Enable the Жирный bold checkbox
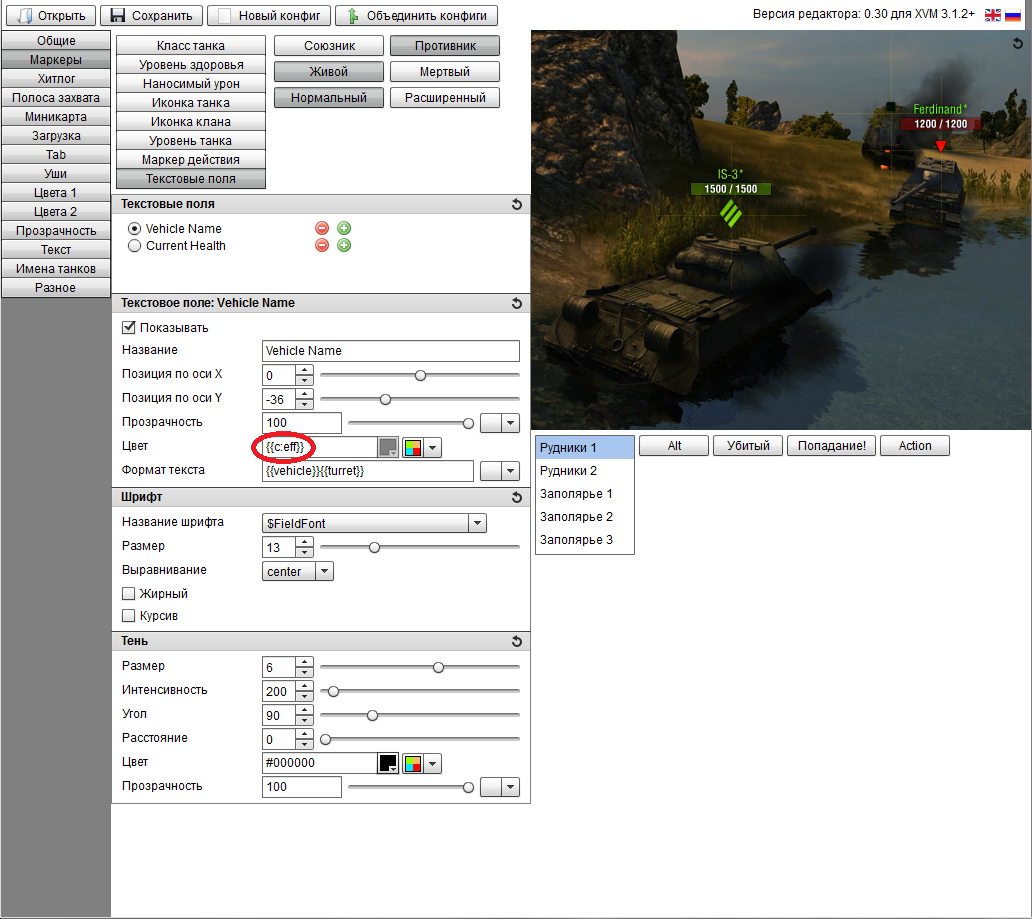The image size is (1032, 919). [x=129, y=594]
